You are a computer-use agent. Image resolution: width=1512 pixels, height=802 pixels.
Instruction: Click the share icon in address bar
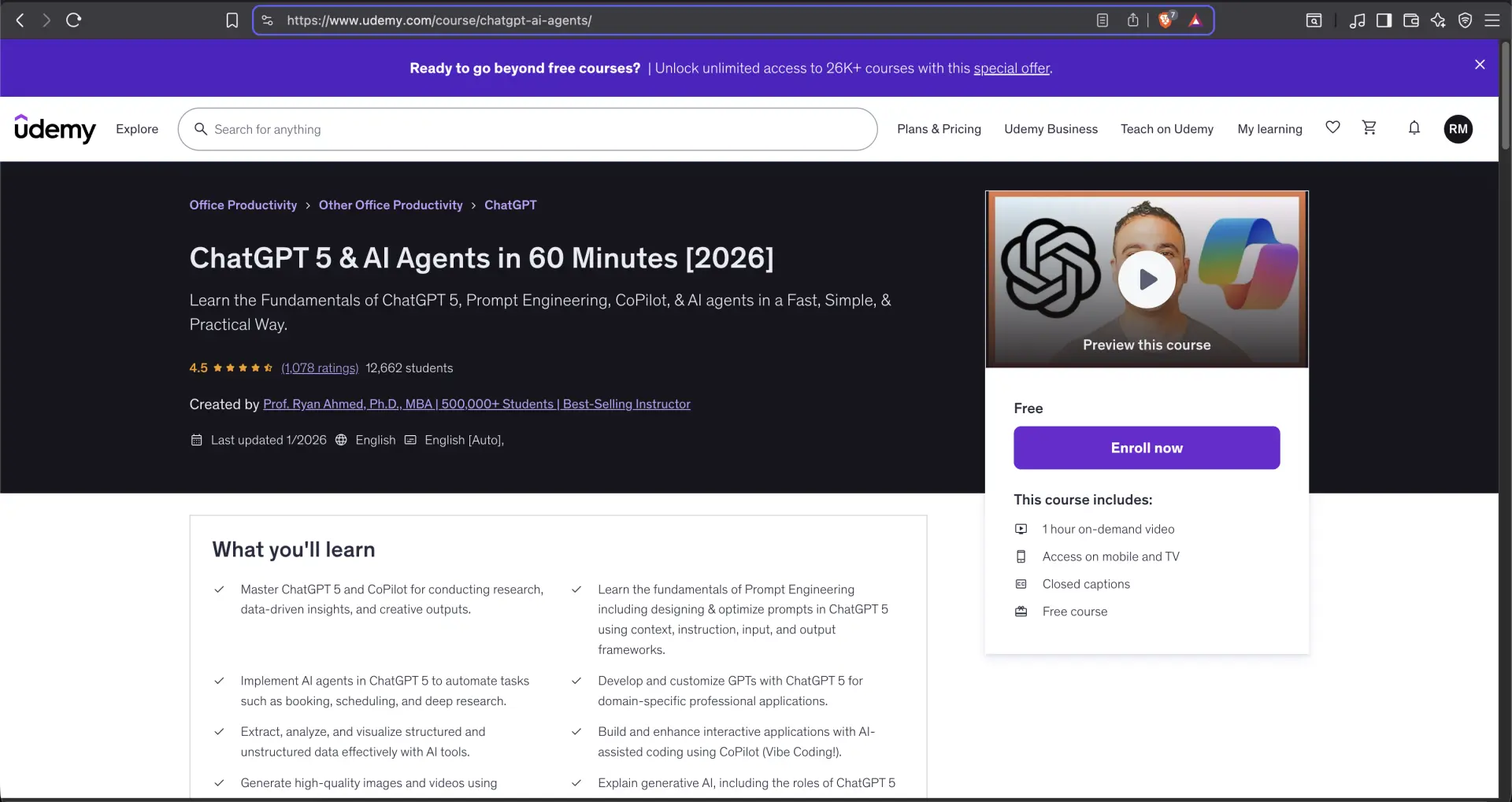1132,20
